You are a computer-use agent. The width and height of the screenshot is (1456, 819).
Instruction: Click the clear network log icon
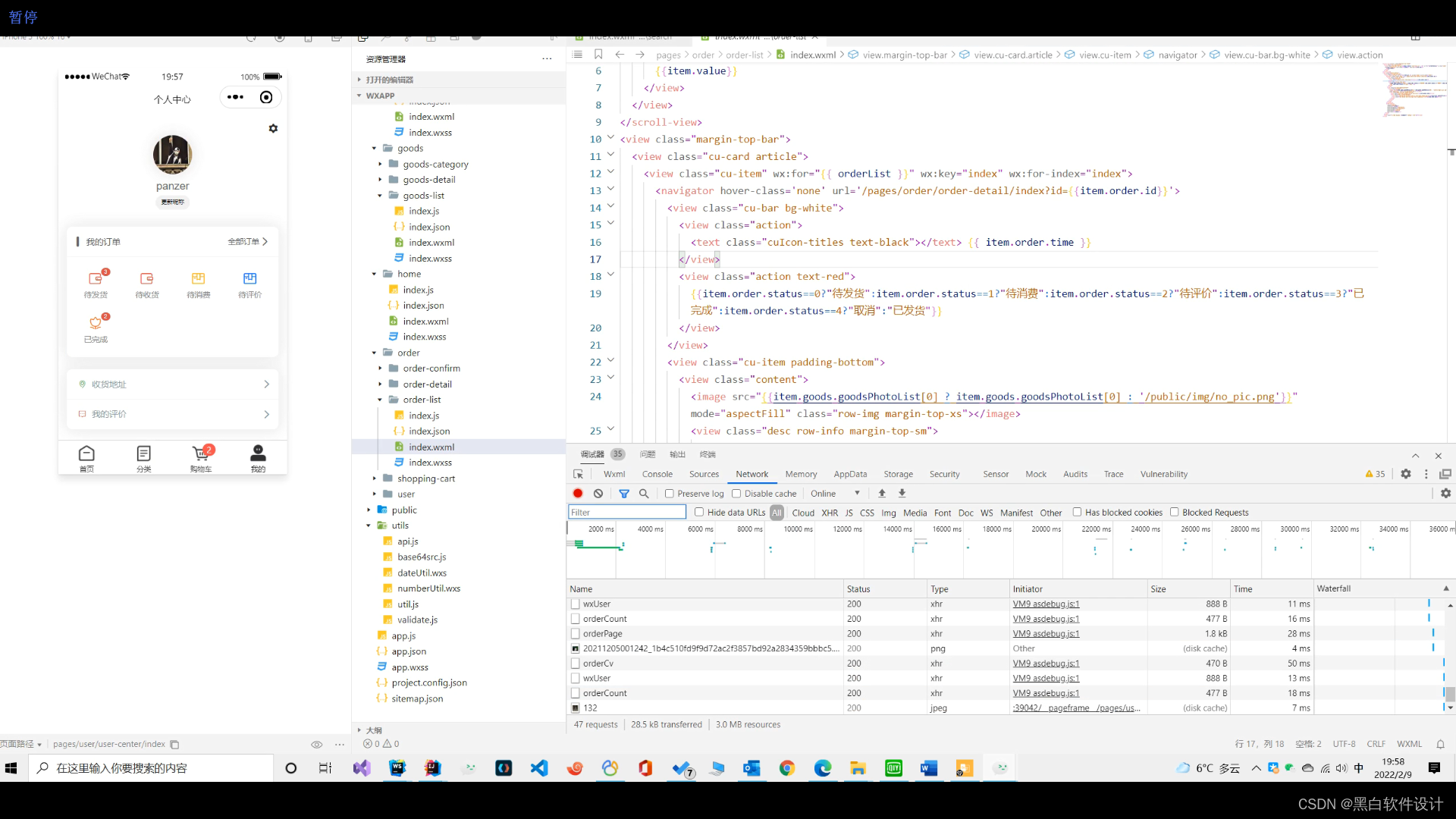pyautogui.click(x=598, y=493)
